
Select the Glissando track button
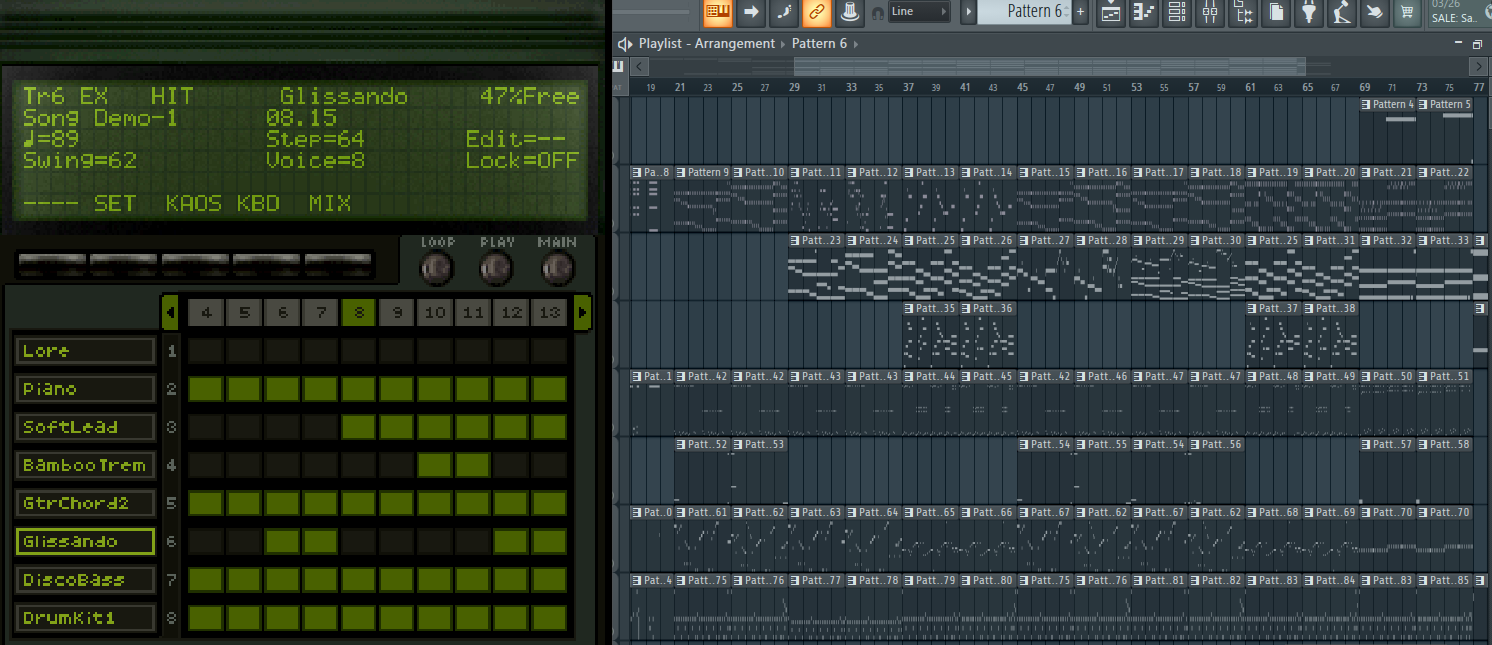pos(85,542)
